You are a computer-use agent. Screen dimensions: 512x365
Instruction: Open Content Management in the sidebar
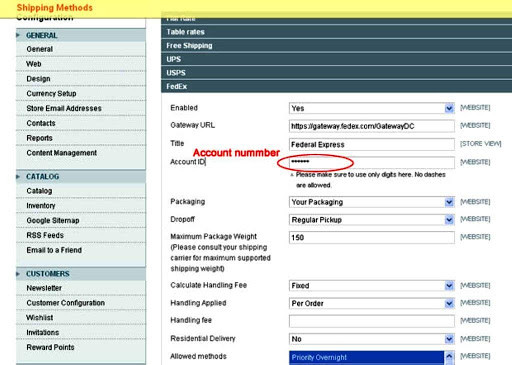click(81, 153)
